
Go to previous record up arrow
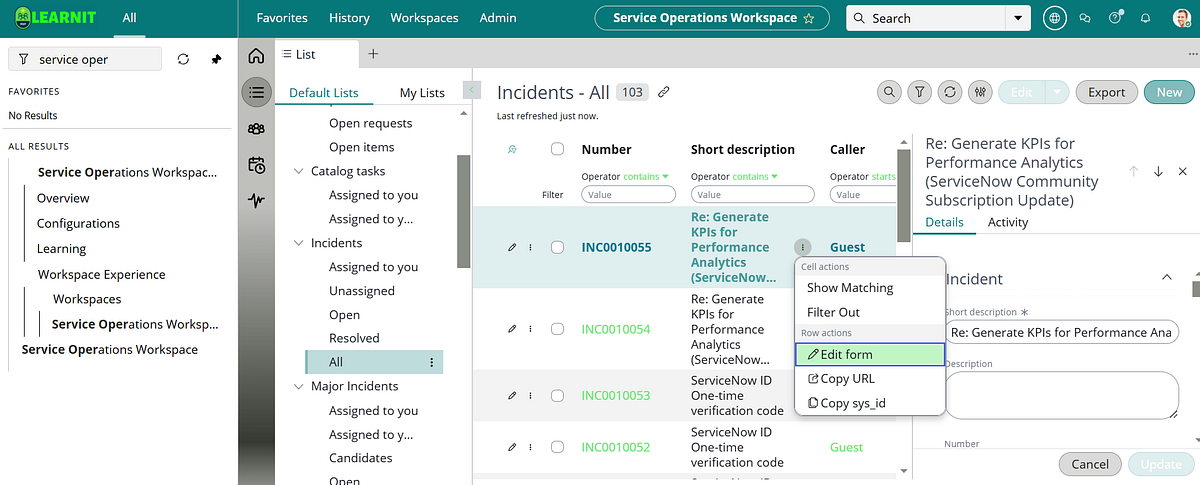tap(1133, 171)
